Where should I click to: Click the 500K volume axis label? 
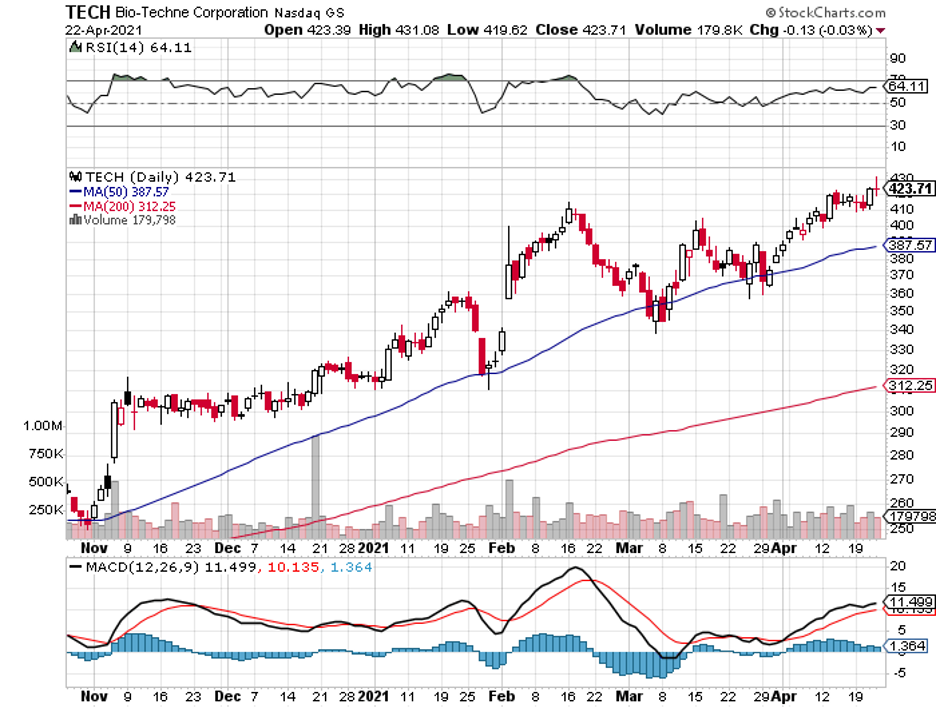(45, 481)
